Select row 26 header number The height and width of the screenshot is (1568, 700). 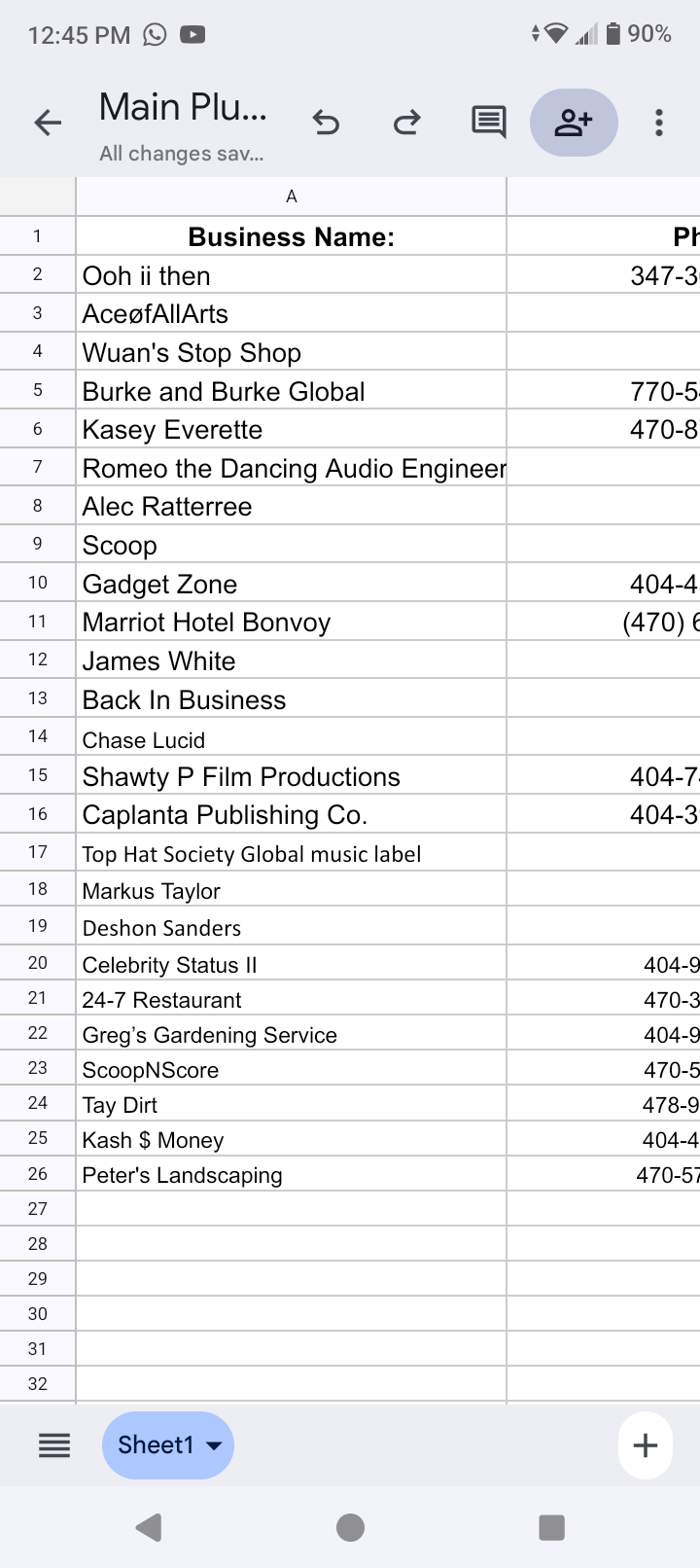[x=38, y=1174]
